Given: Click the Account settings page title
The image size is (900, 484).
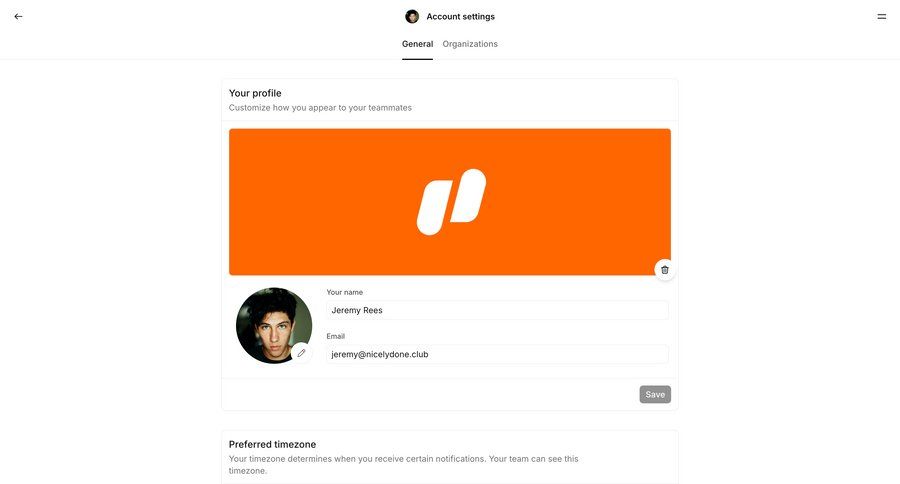Looking at the screenshot, I should (460, 16).
